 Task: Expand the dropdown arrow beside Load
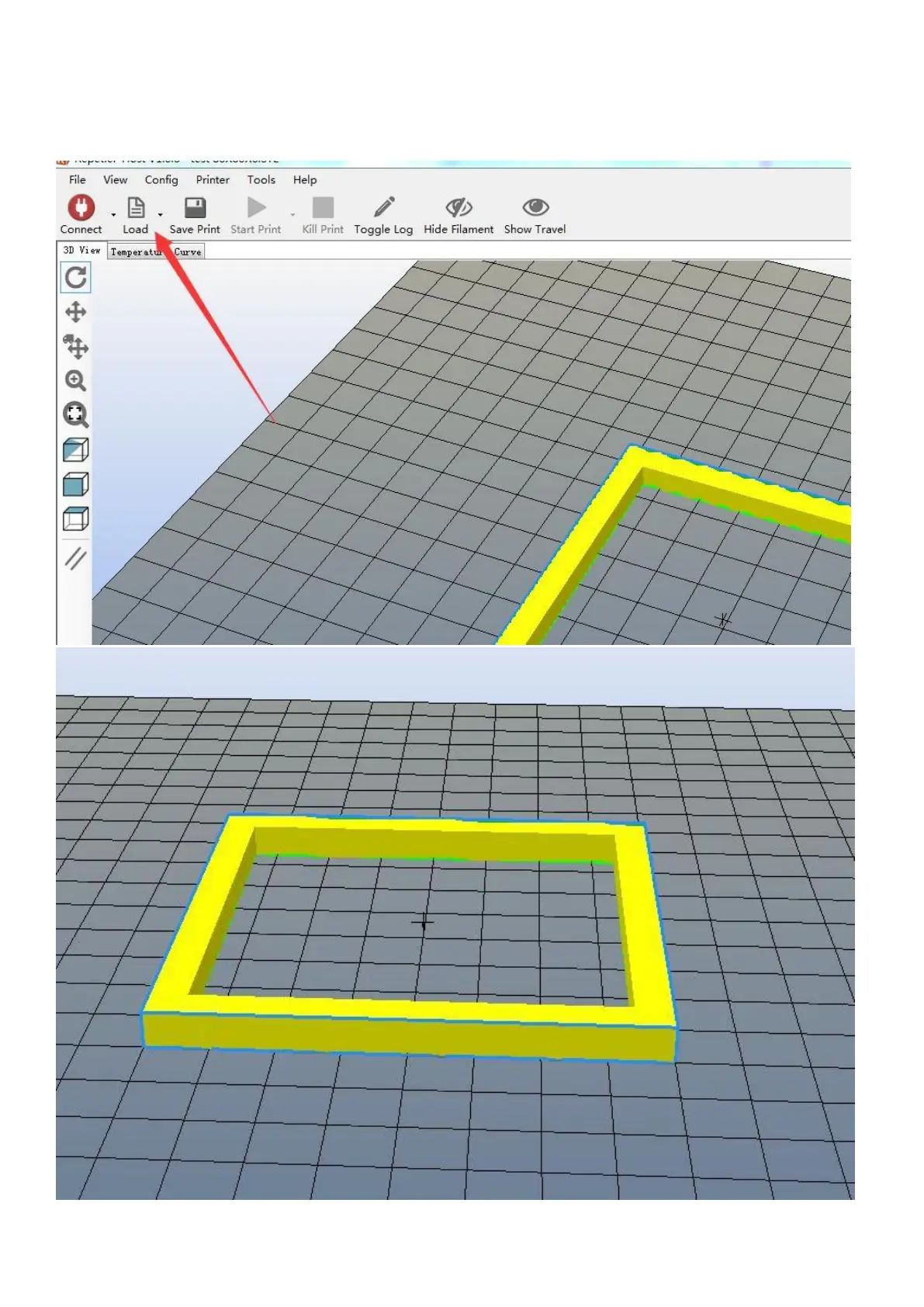coord(161,215)
